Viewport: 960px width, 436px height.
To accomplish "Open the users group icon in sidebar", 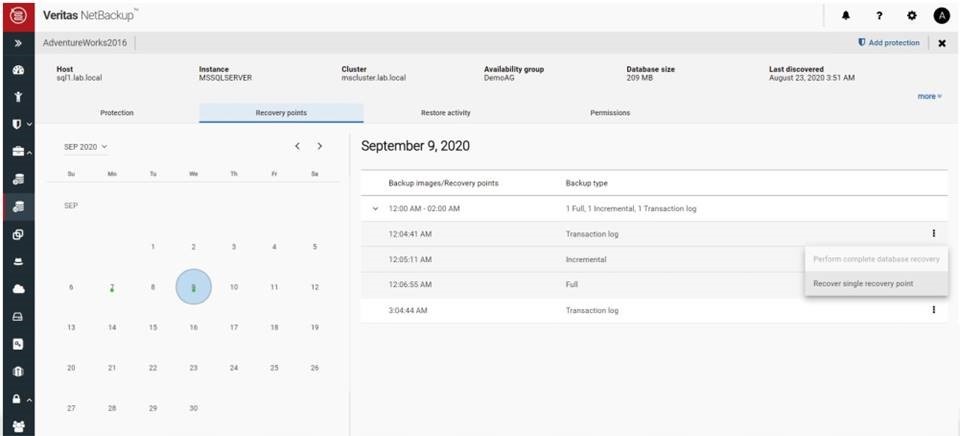I will click(x=18, y=426).
